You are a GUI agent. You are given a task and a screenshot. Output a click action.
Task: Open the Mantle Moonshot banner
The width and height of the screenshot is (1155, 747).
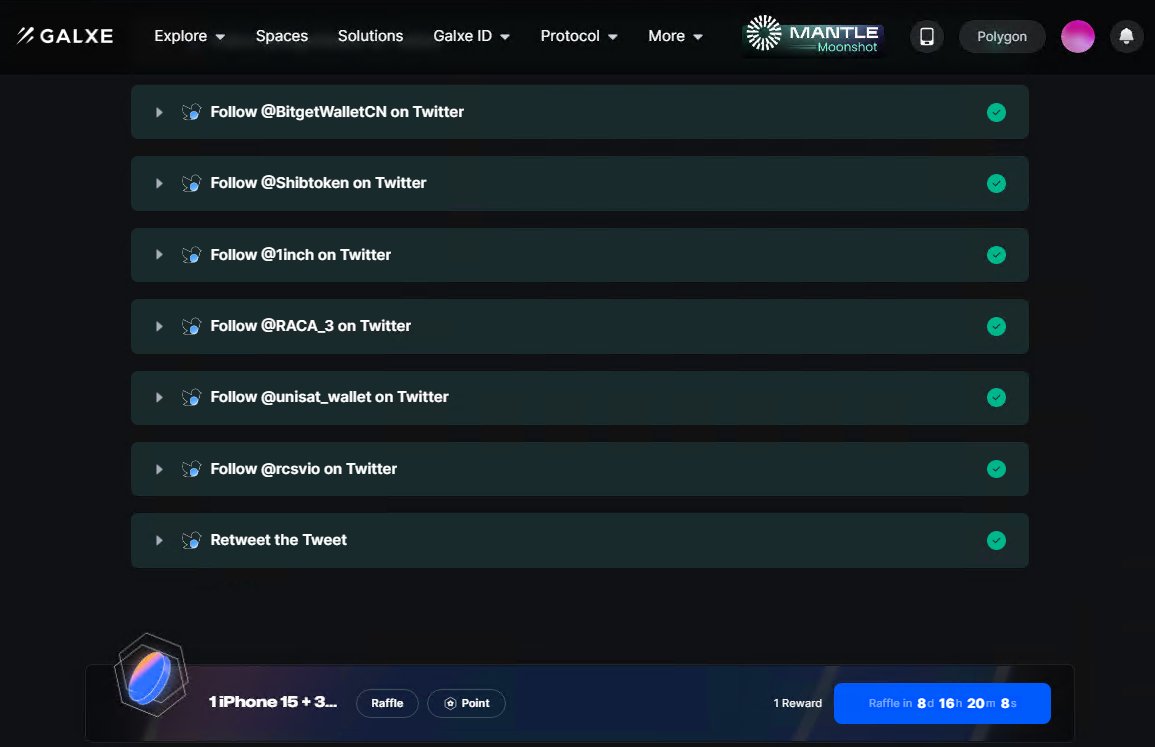813,35
